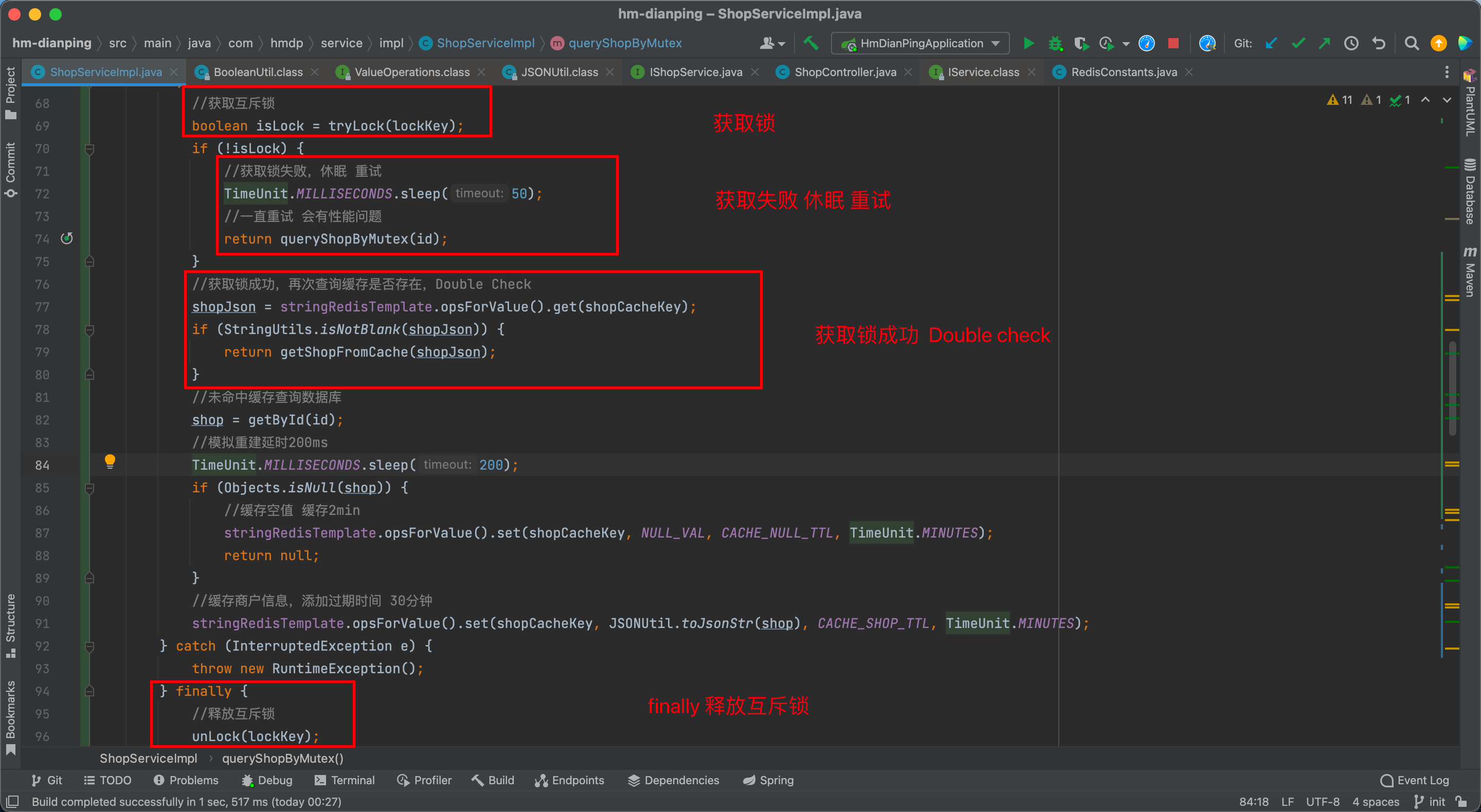
Task: Open the editor tabs overflow menu
Action: pyautogui.click(x=1447, y=72)
